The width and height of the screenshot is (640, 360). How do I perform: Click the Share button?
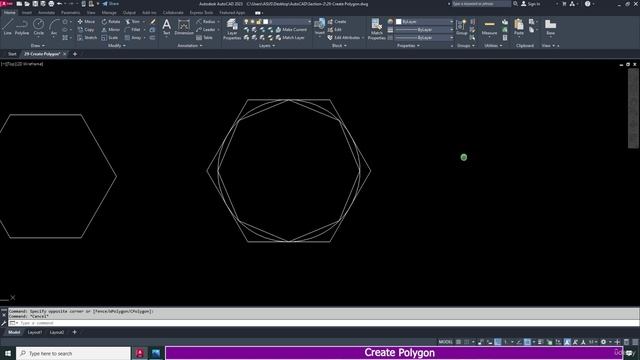point(110,4)
